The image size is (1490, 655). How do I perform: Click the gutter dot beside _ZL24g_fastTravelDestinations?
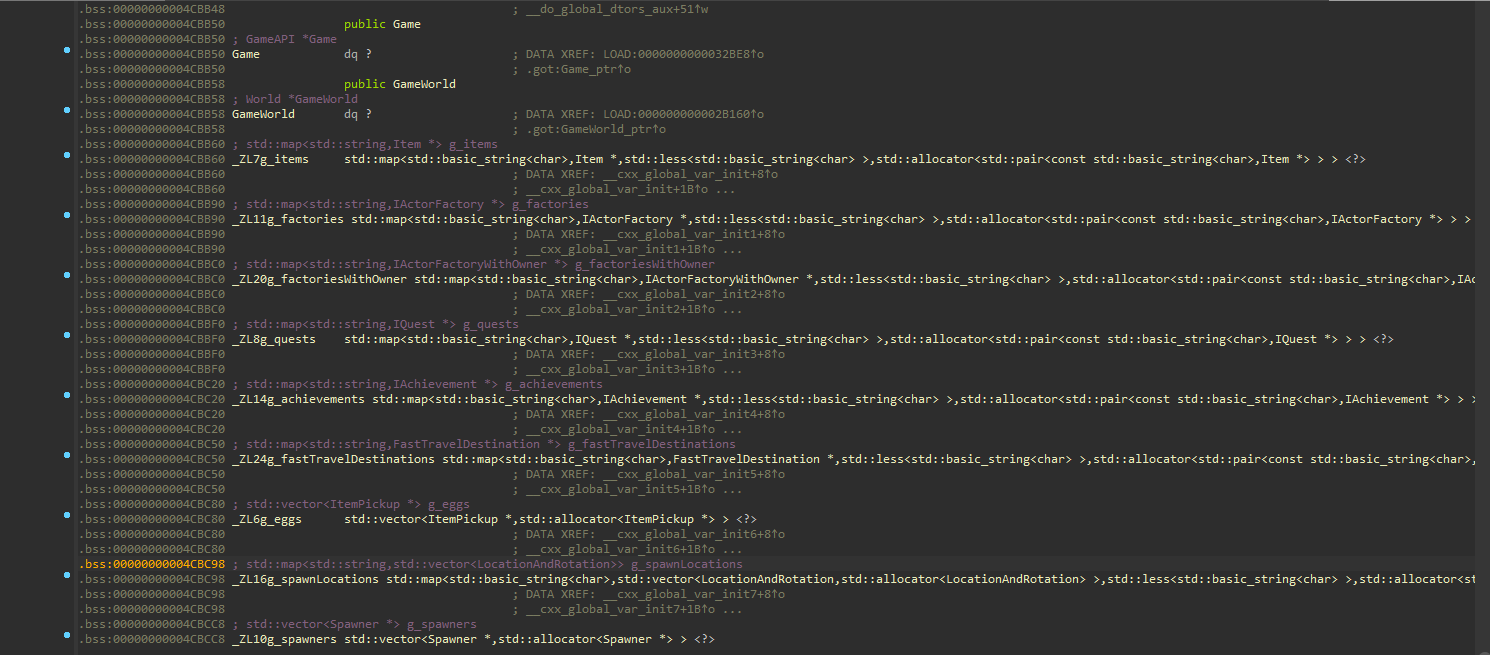coord(67,455)
